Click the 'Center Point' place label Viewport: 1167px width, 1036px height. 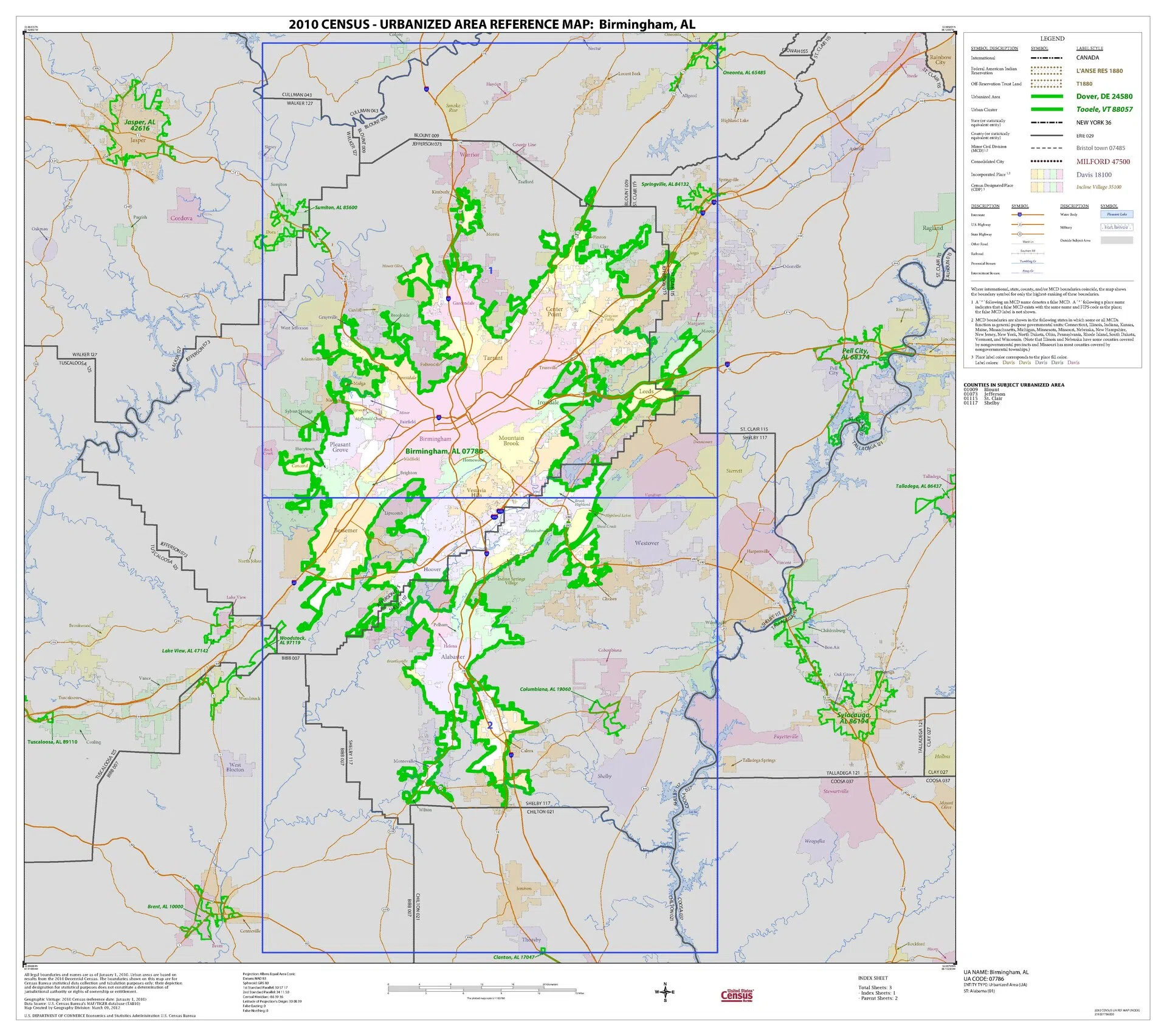point(554,312)
